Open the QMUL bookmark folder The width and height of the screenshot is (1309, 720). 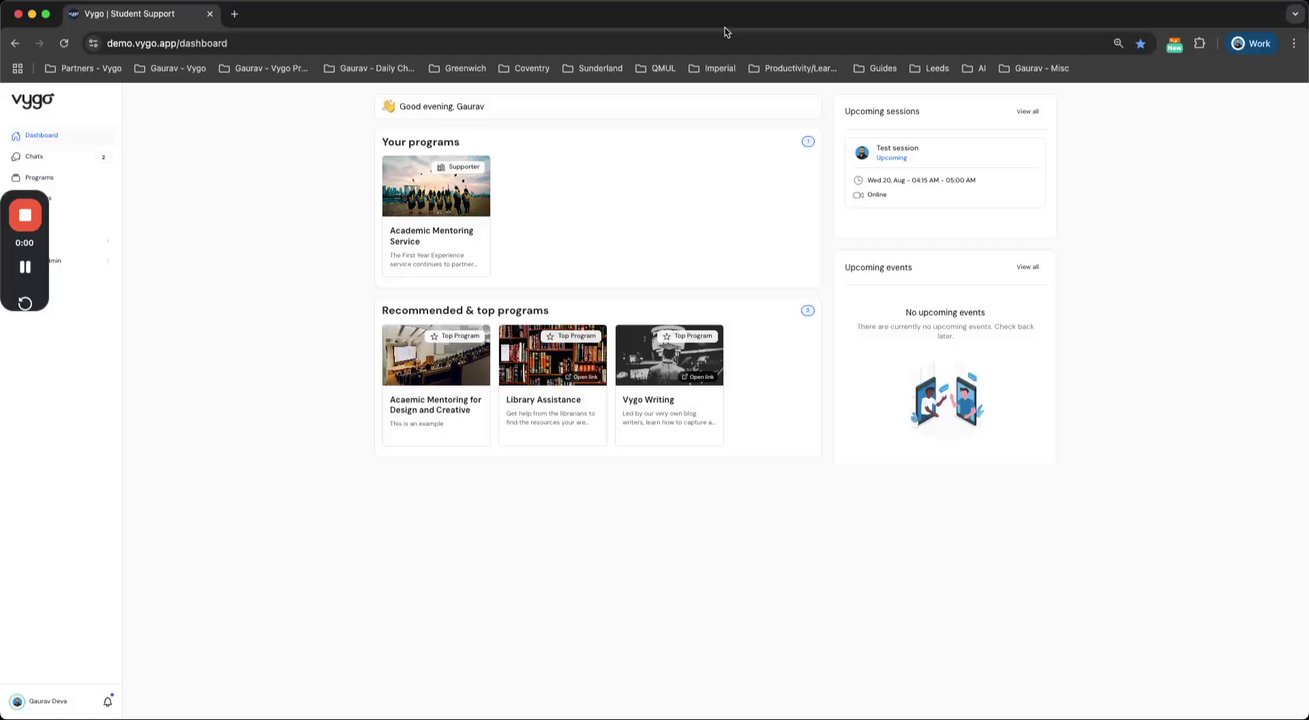point(656,68)
